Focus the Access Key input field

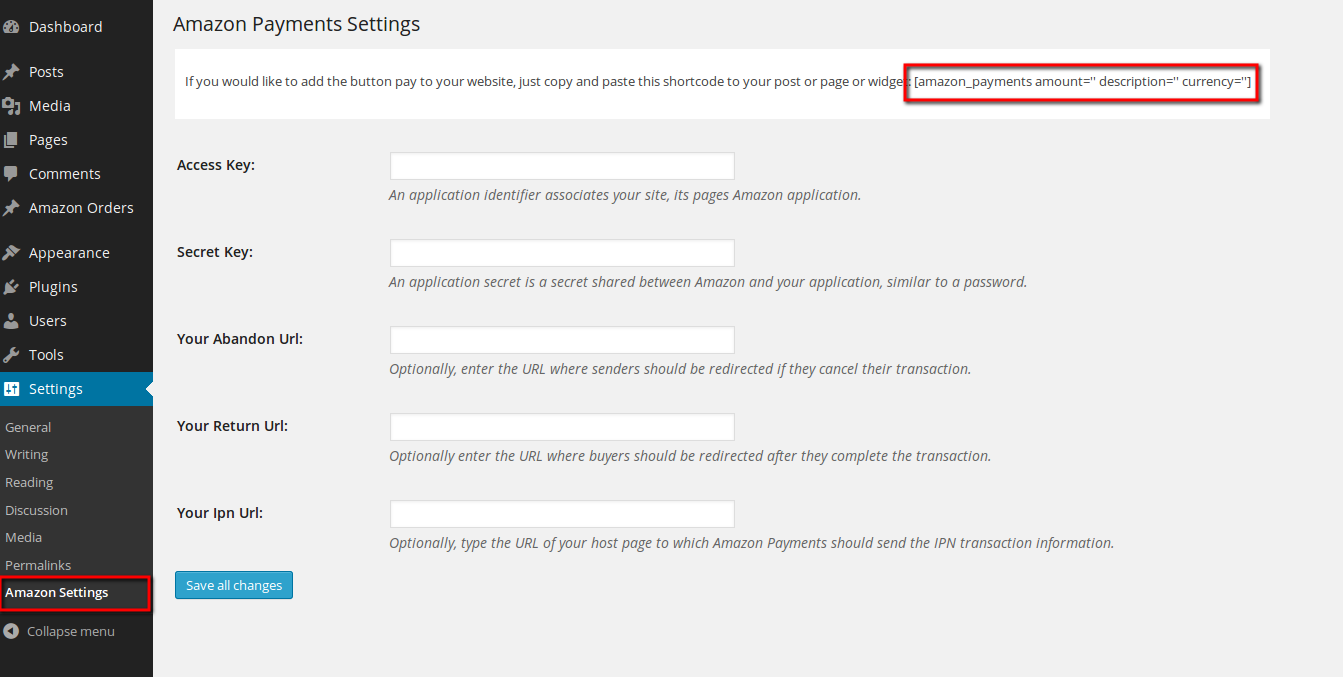point(562,166)
